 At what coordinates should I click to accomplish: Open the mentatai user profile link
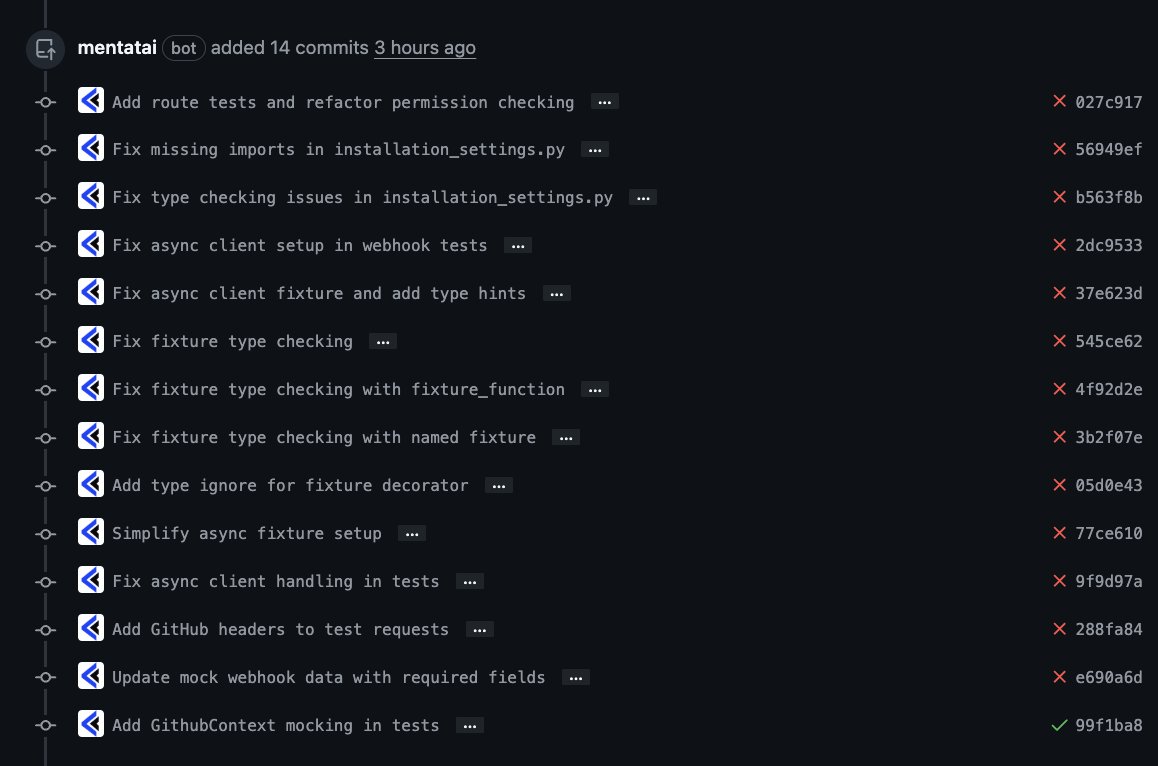tap(117, 48)
